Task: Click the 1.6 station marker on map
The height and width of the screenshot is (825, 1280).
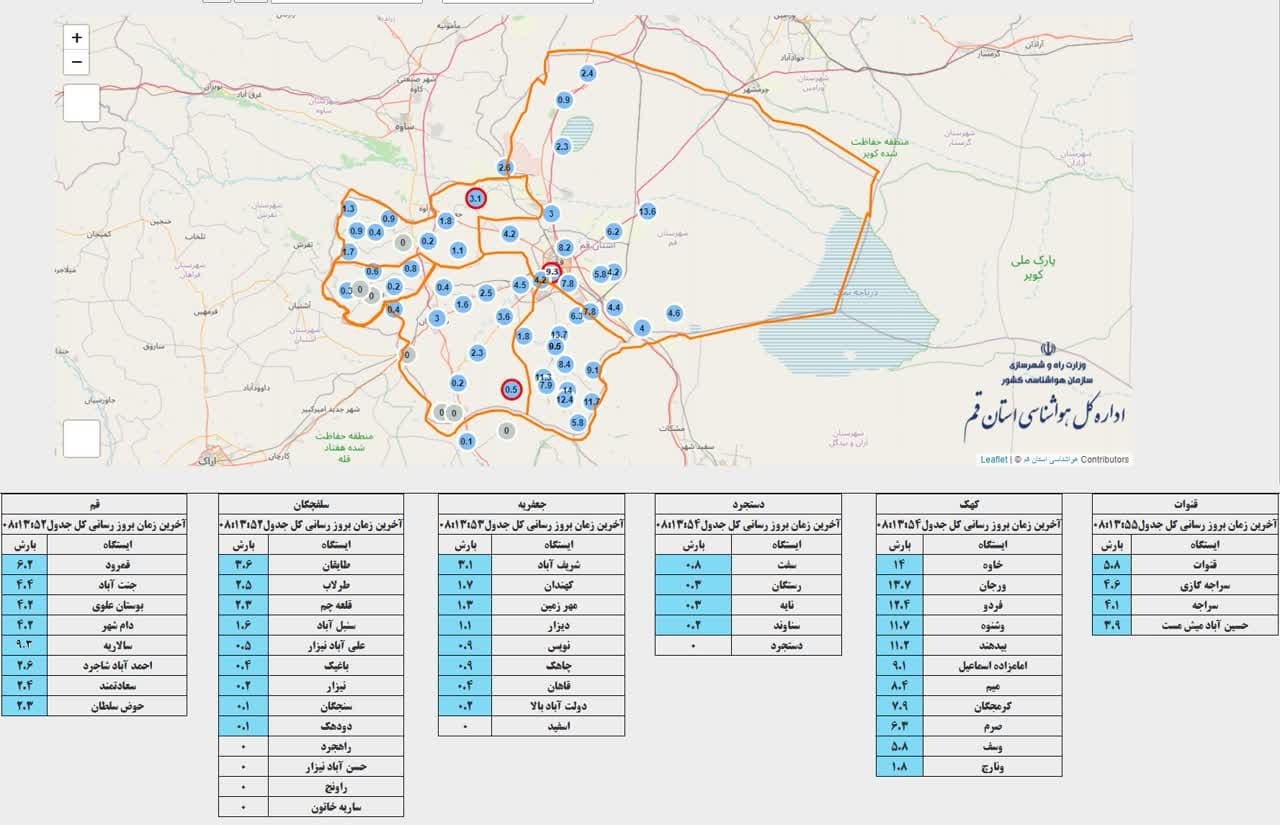Action: (x=463, y=304)
